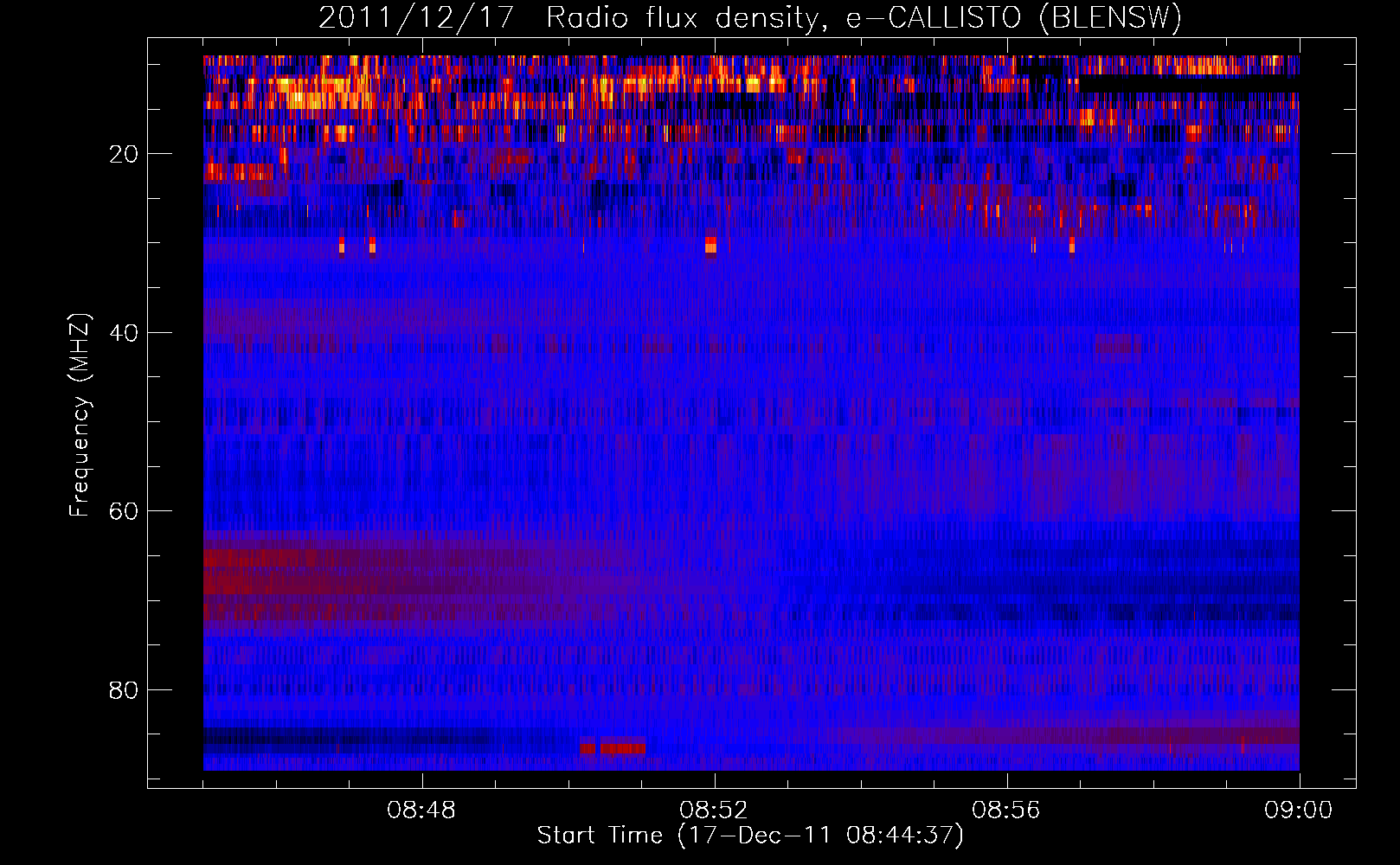Click the orange burst at 08:52 near 30 MHz
This screenshot has width=1400, height=865.
pos(711,245)
